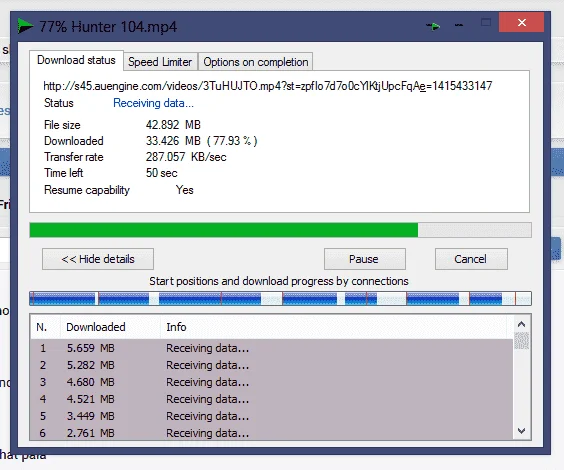Open the Options on completion tab
Viewport: 564px width, 470px height.
point(256,62)
